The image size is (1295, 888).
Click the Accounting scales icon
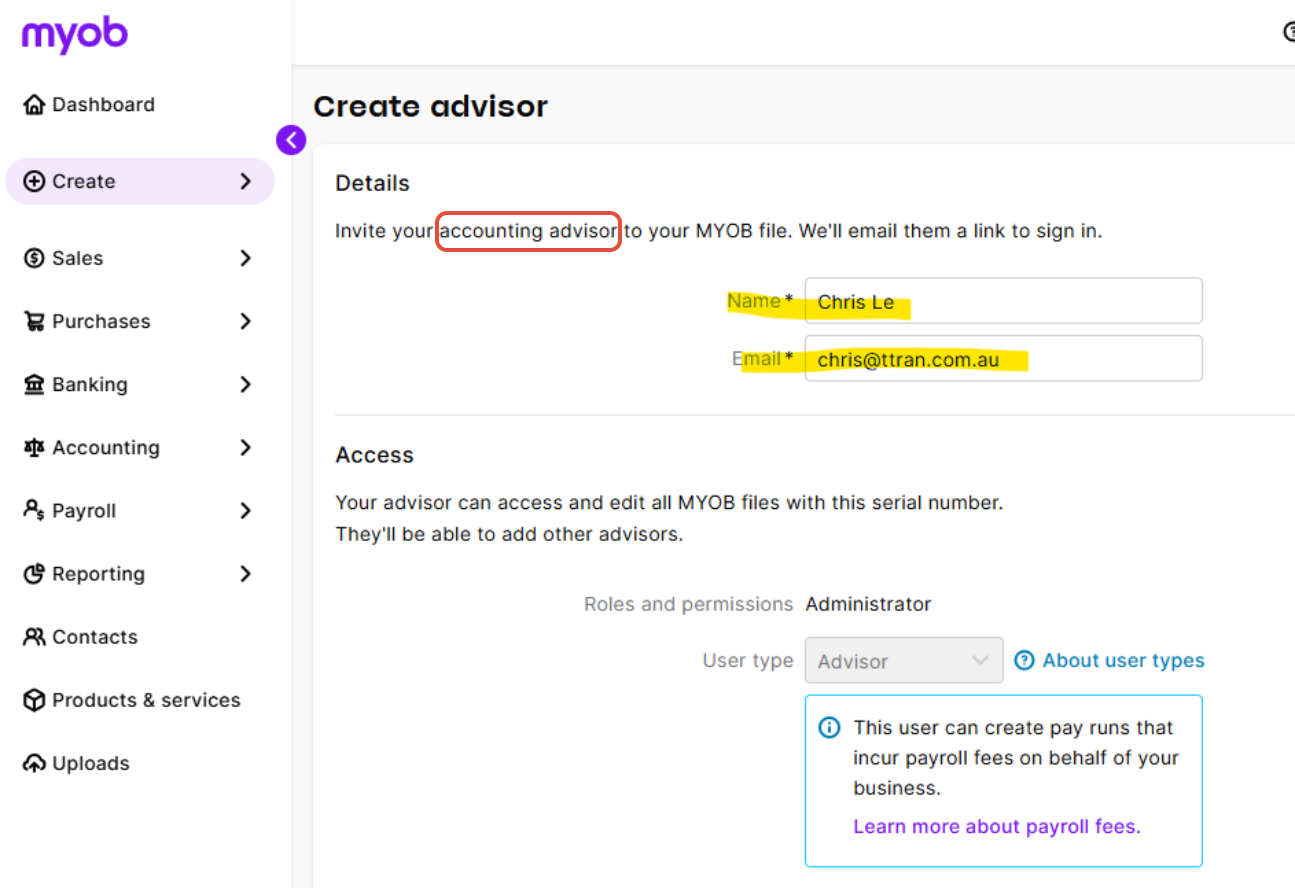35,448
